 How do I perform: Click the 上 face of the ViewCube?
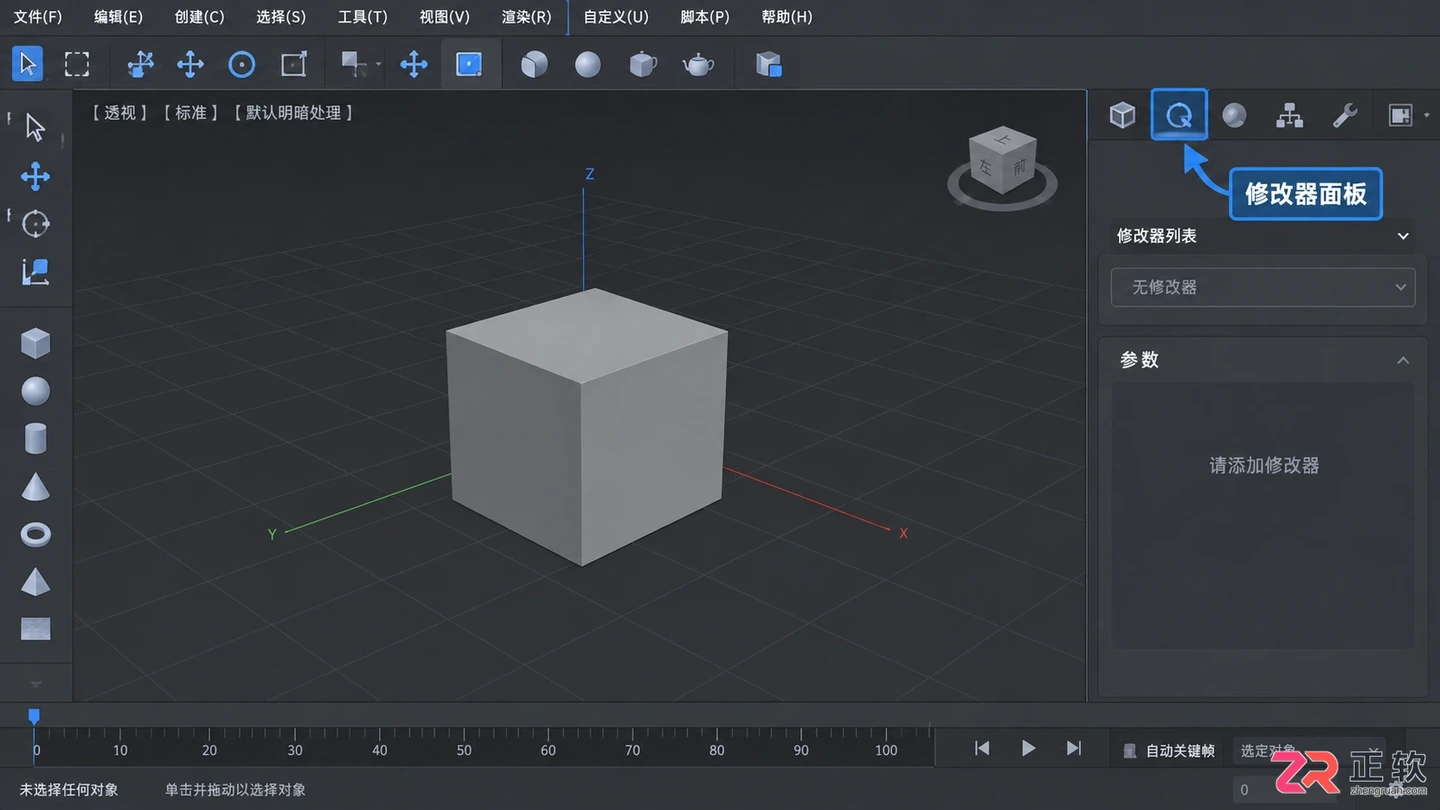pyautogui.click(x=1005, y=140)
